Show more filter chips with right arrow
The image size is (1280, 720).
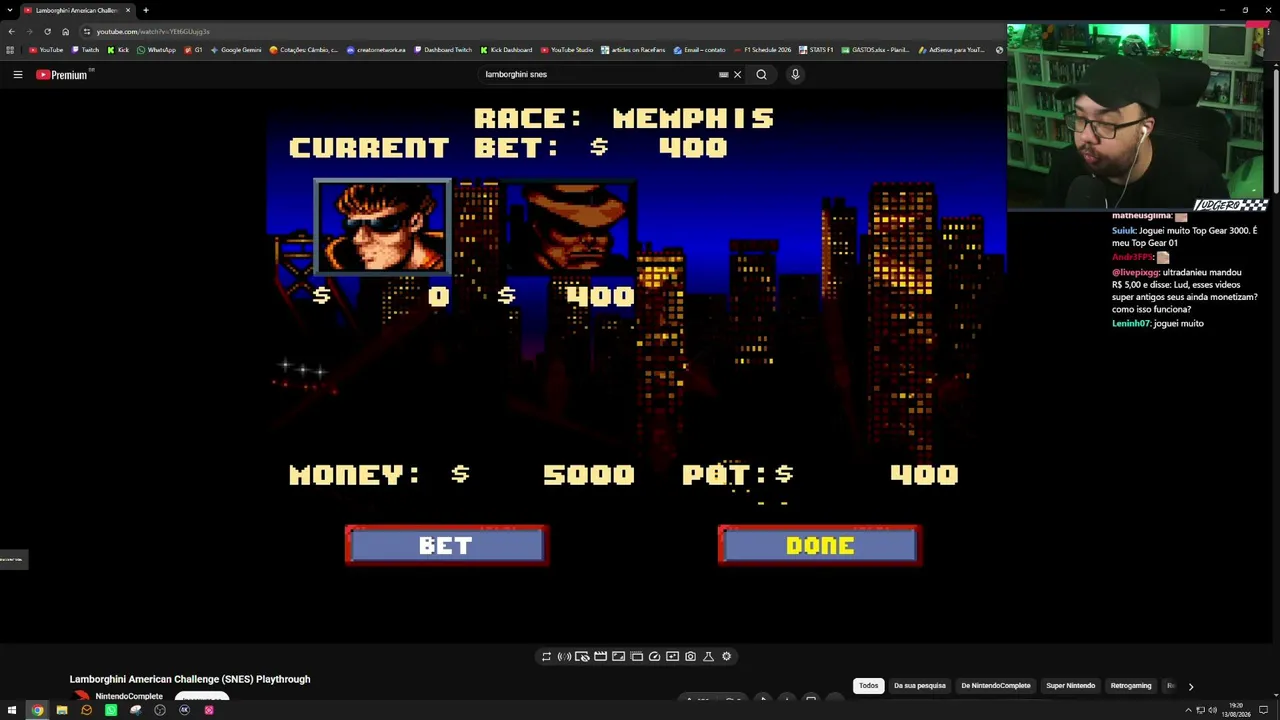click(x=1190, y=686)
